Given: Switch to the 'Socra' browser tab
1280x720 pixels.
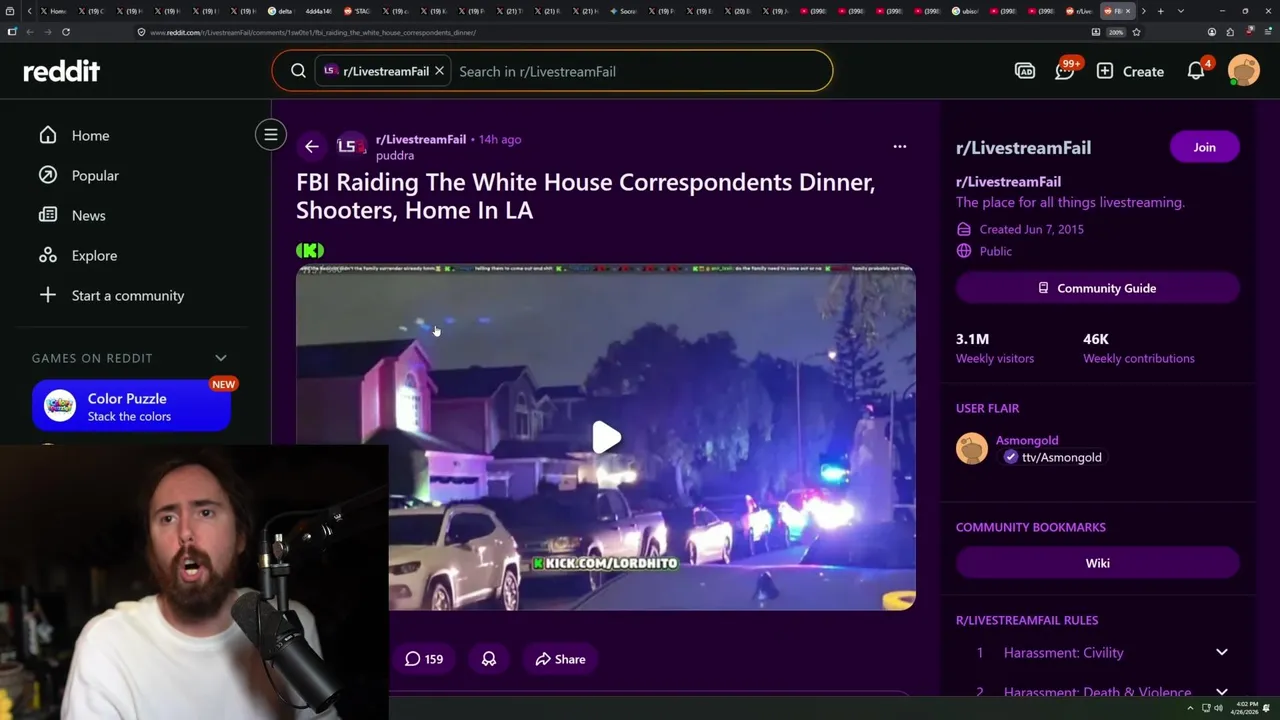Looking at the screenshot, I should [624, 11].
